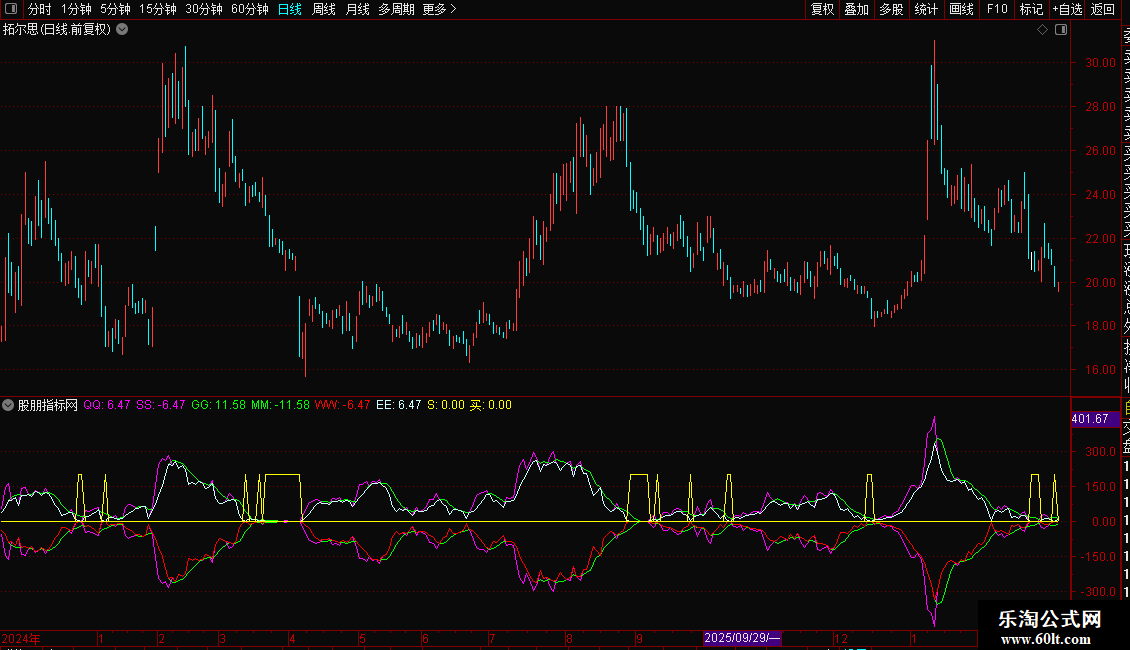Screen dimensions: 1130x650
Task: Select the 60分钟 period tab
Action: pyautogui.click(x=249, y=9)
